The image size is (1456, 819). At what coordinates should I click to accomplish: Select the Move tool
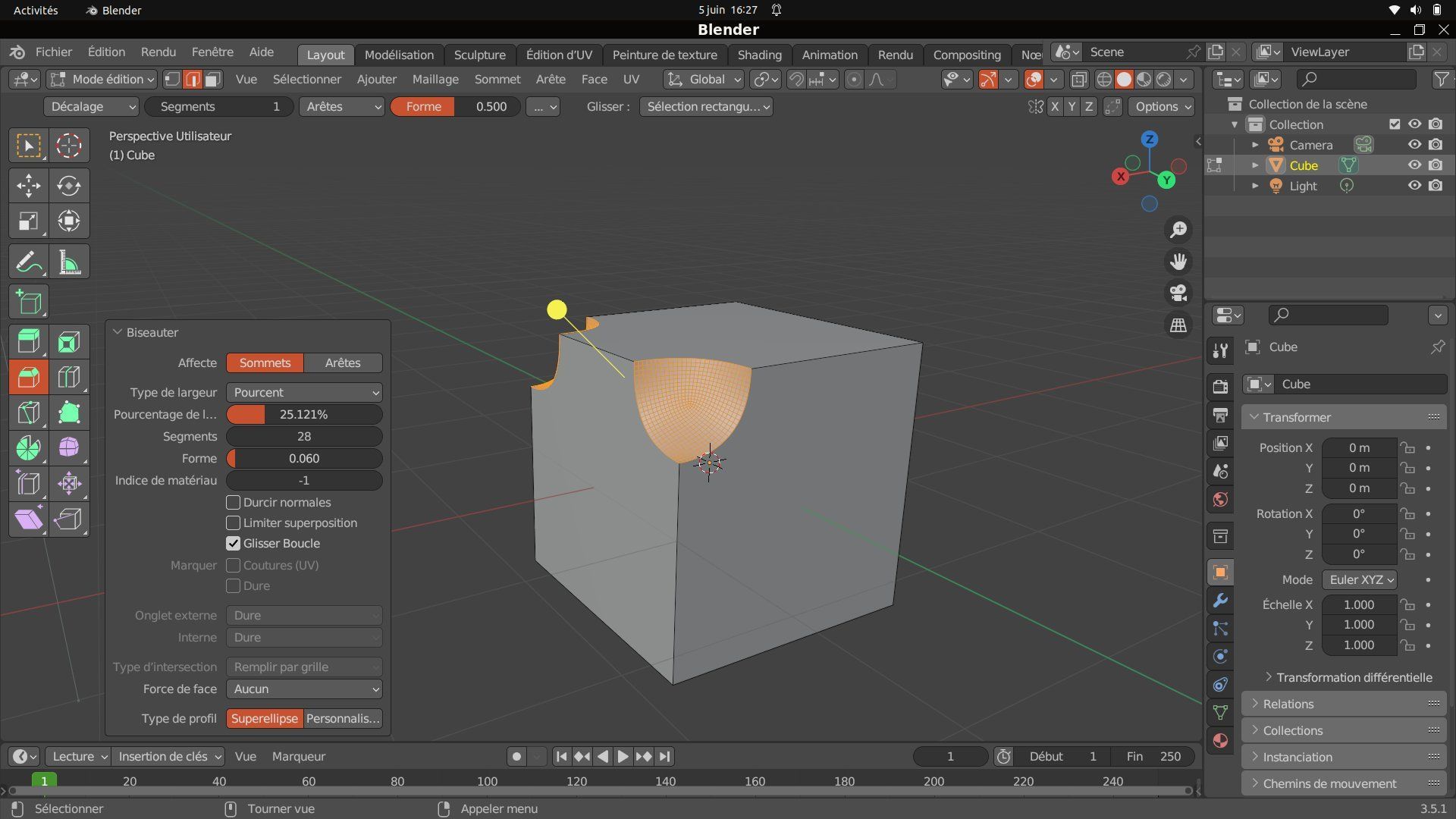click(28, 185)
